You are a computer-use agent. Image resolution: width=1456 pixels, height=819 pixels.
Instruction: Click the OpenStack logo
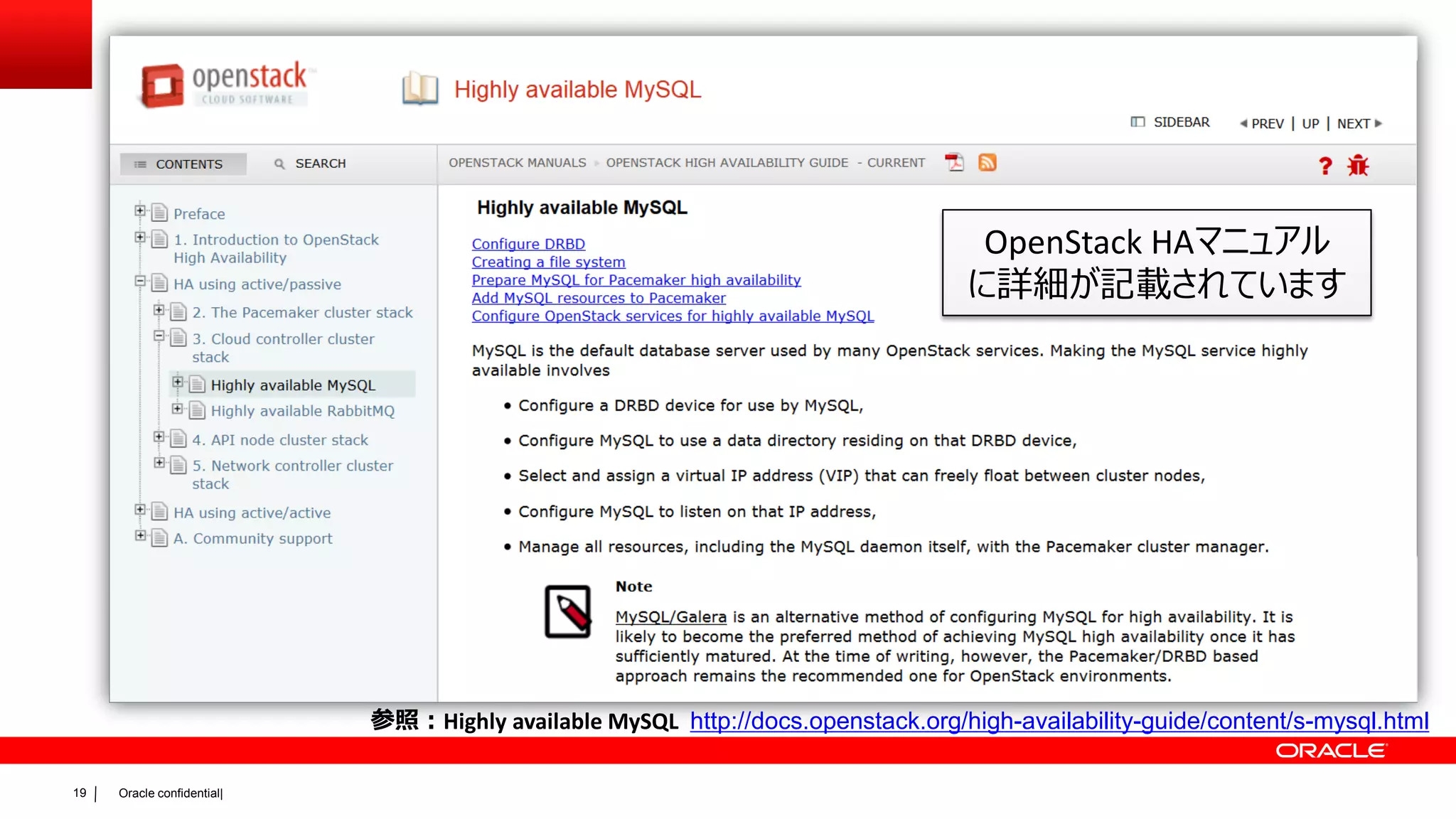[x=226, y=85]
